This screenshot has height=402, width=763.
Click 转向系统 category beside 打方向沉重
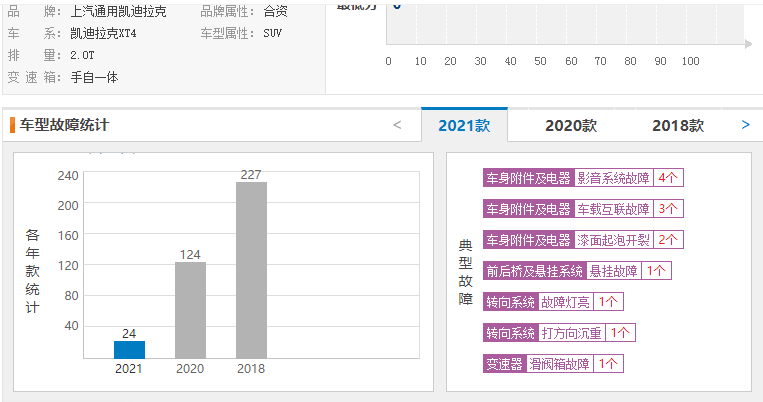(x=510, y=333)
